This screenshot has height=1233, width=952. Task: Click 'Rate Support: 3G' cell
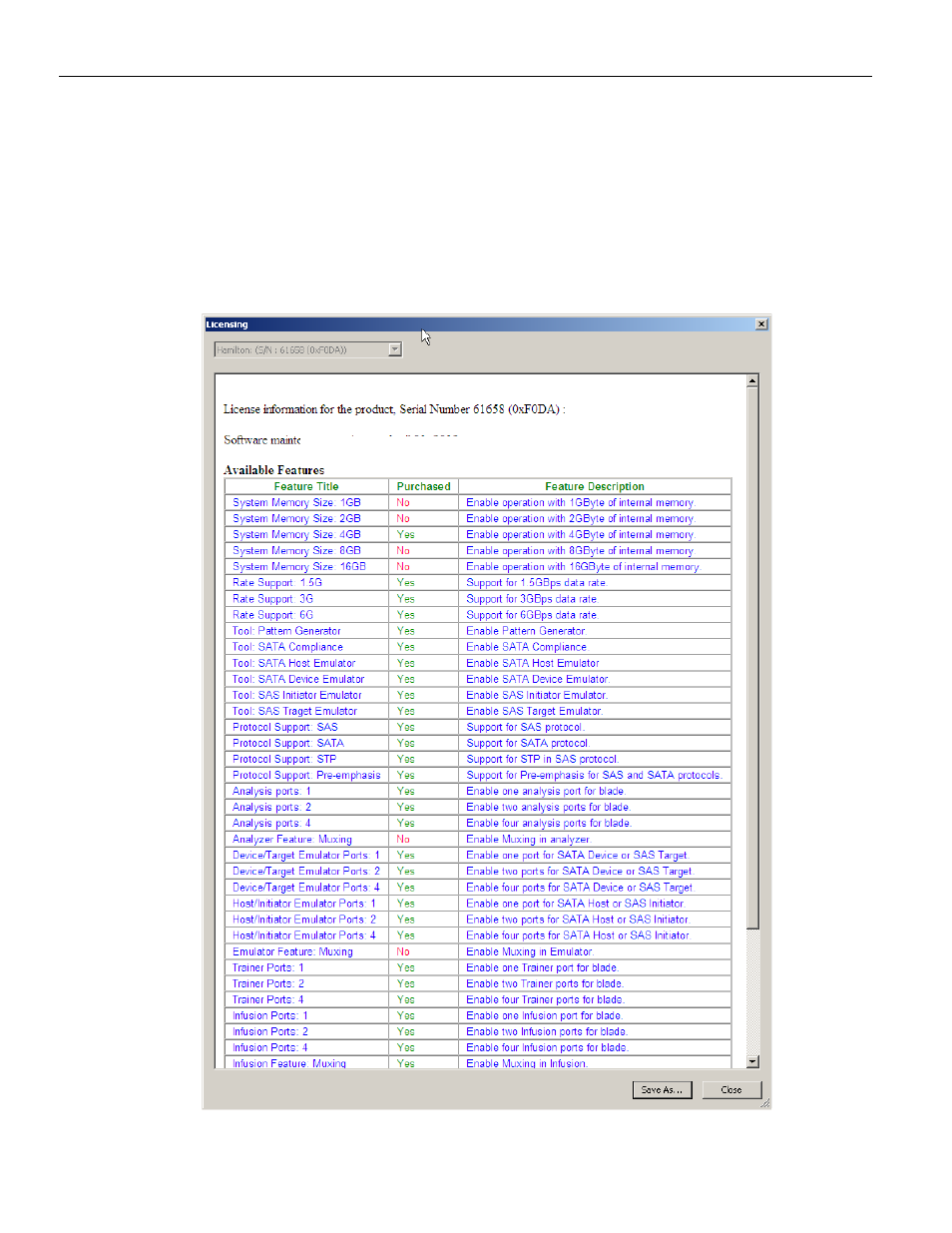pos(306,598)
